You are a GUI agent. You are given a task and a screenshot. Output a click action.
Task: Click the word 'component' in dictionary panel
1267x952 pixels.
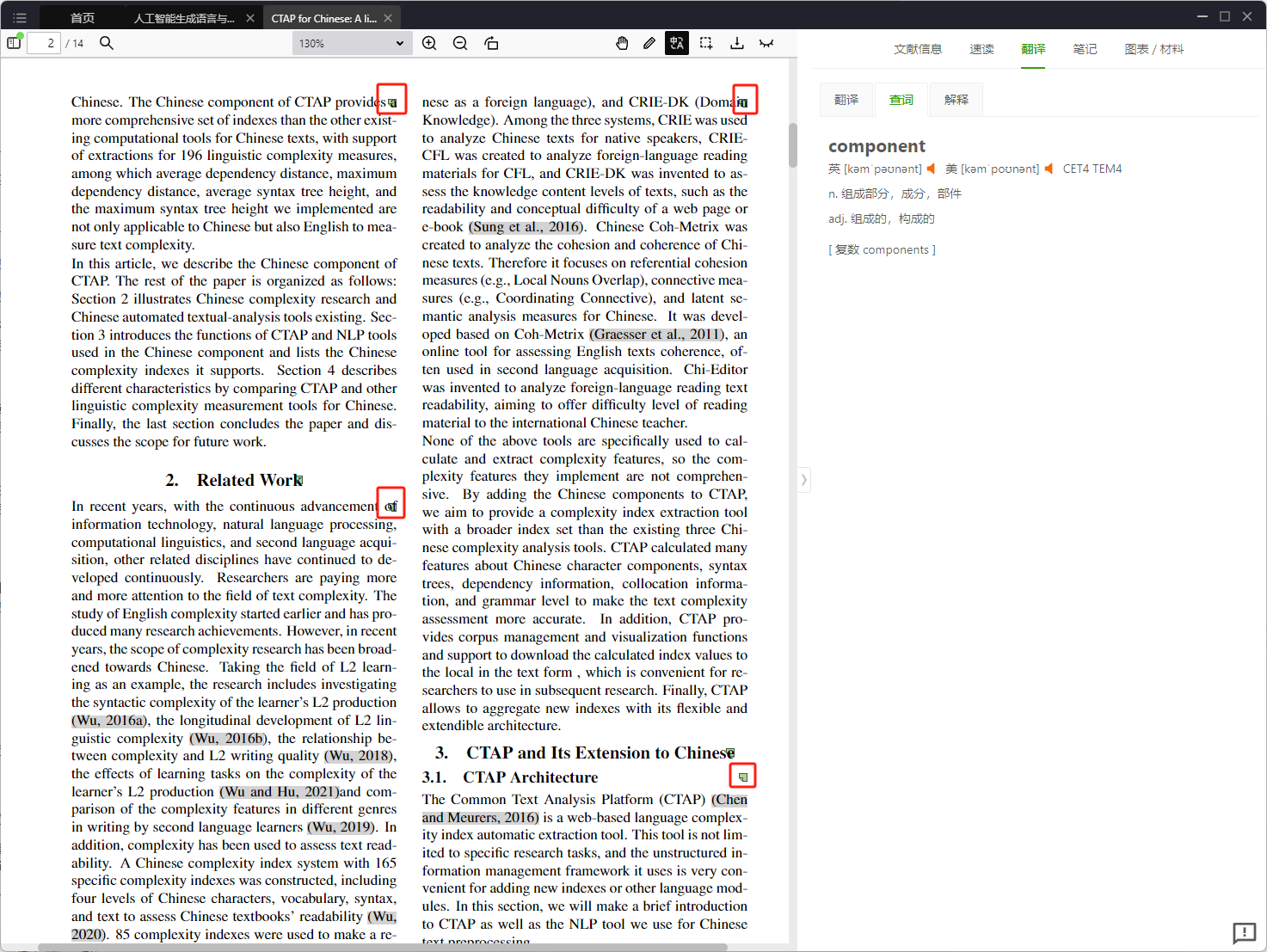[x=876, y=146]
